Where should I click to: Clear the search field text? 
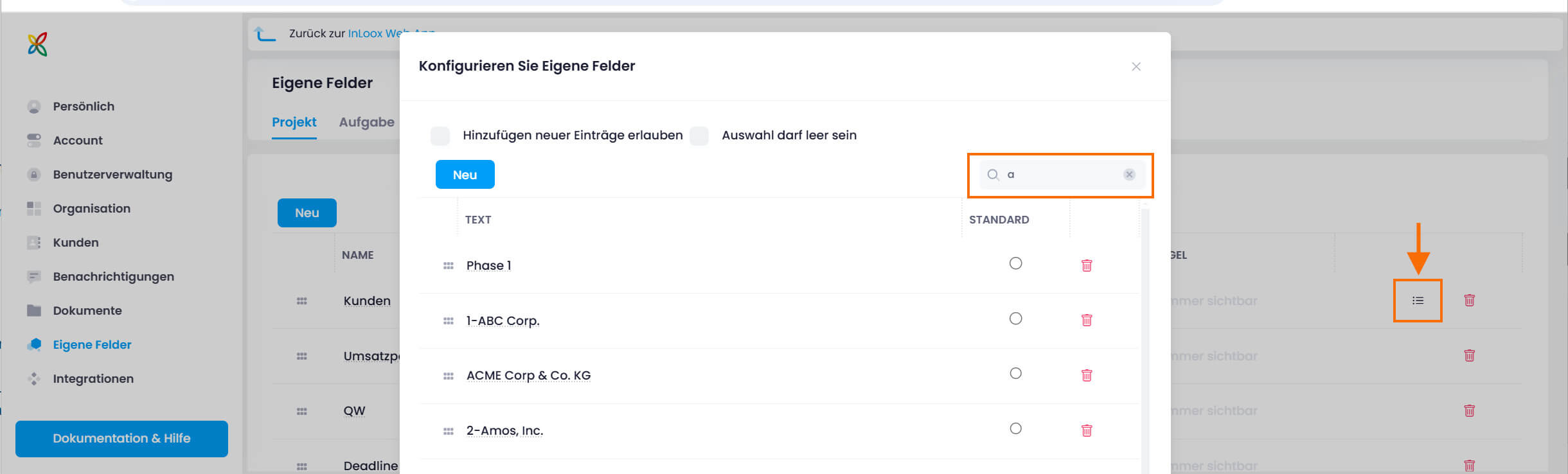click(x=1128, y=175)
